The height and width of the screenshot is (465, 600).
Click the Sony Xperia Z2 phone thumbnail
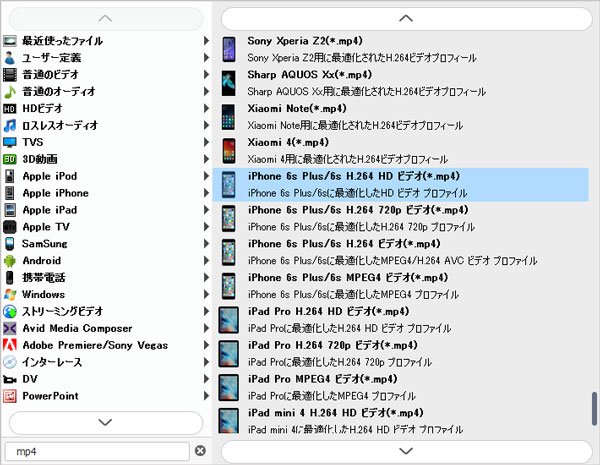click(229, 49)
